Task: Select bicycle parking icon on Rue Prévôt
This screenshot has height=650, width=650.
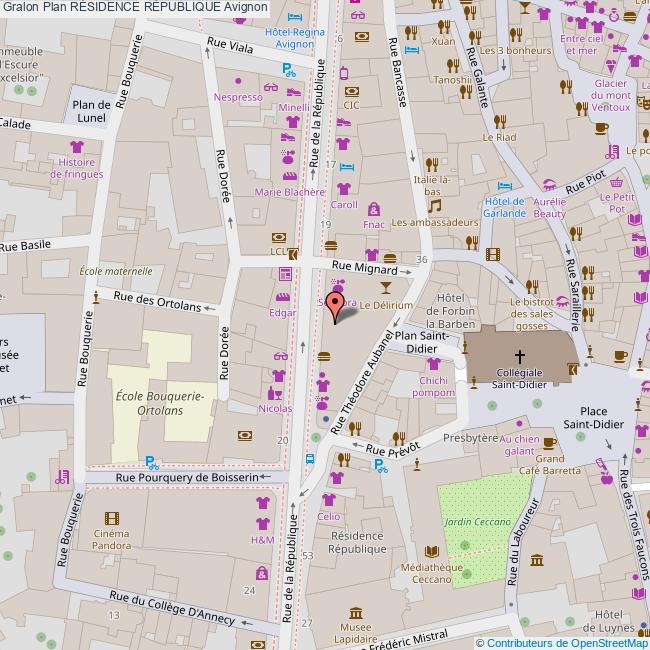Action: tap(381, 466)
